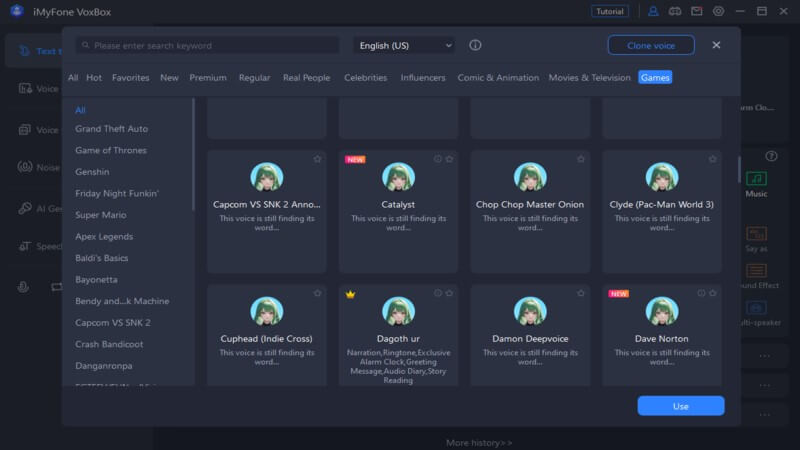This screenshot has width=800, height=450.
Task: Filter by Grand Theft Auto category
Action: tap(111, 129)
